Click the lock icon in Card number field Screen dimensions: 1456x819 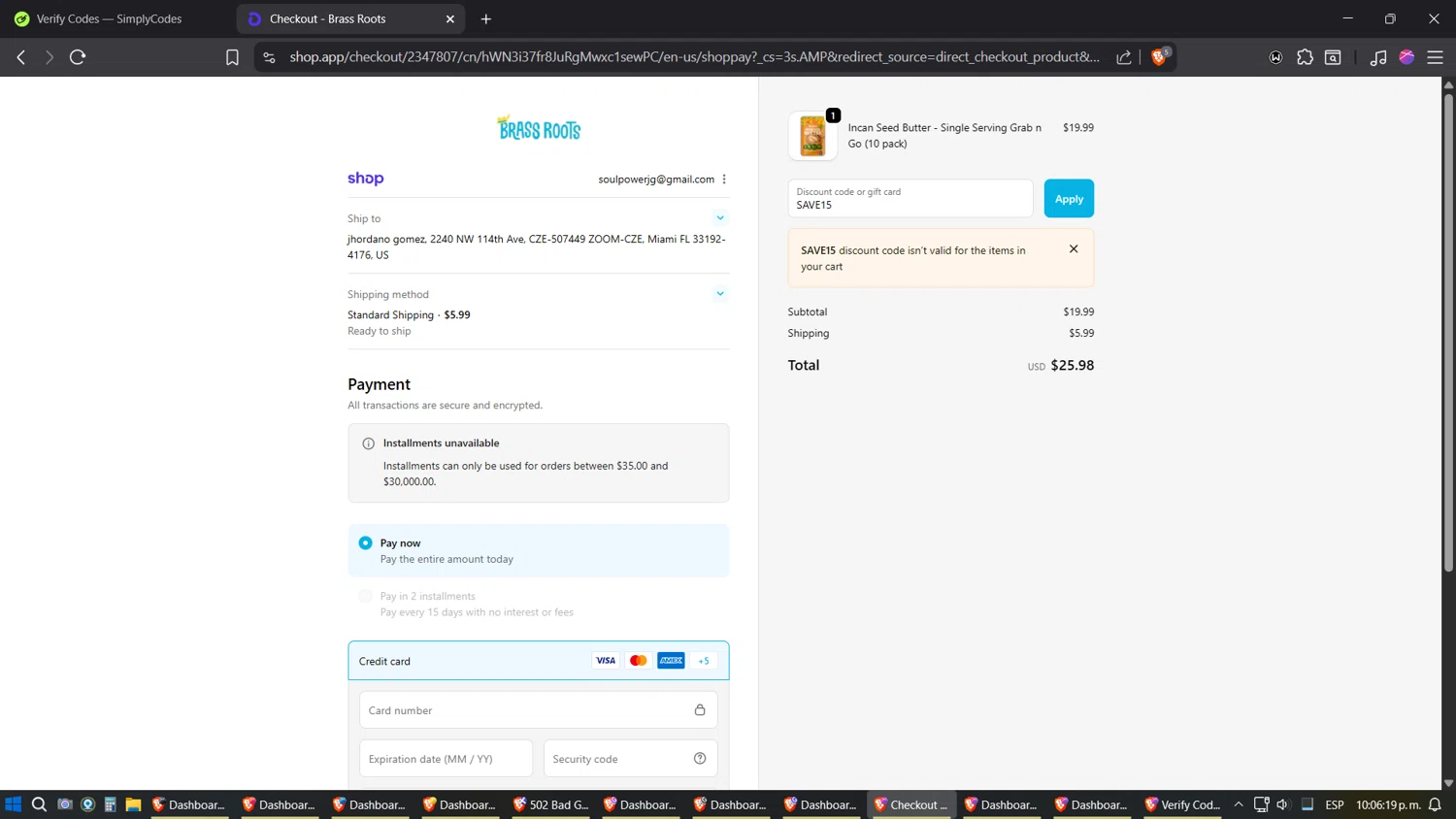coord(700,710)
